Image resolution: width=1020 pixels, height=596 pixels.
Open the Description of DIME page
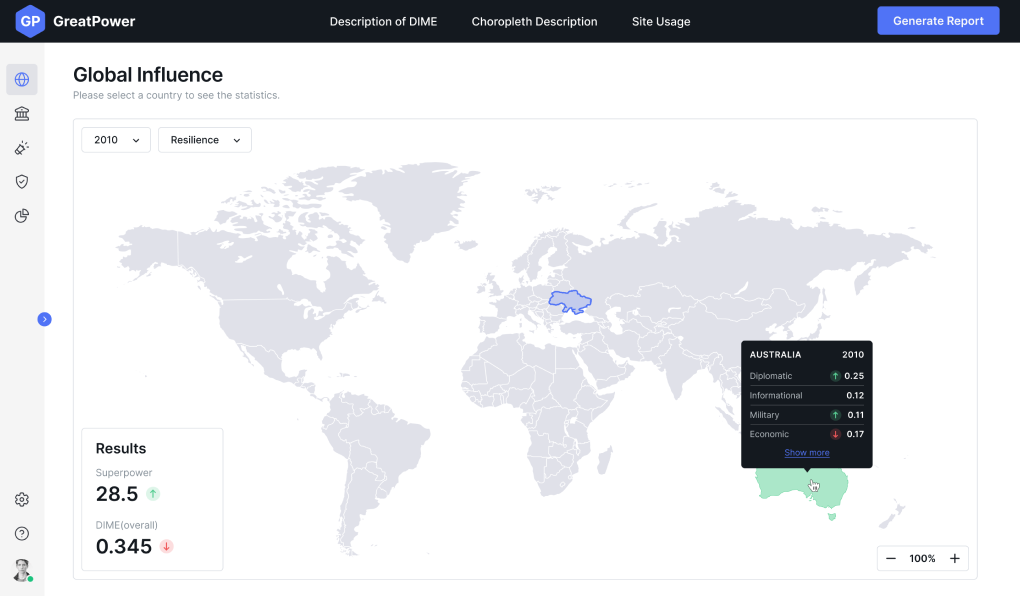pyautogui.click(x=383, y=21)
